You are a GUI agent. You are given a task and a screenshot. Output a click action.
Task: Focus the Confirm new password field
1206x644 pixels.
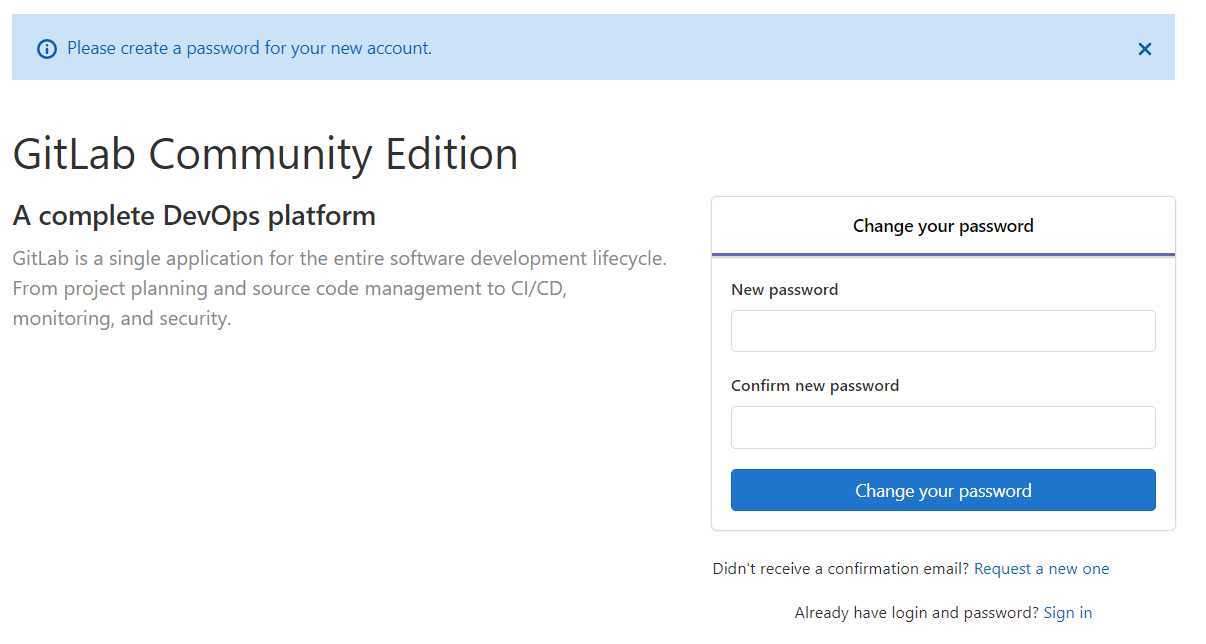(943, 427)
